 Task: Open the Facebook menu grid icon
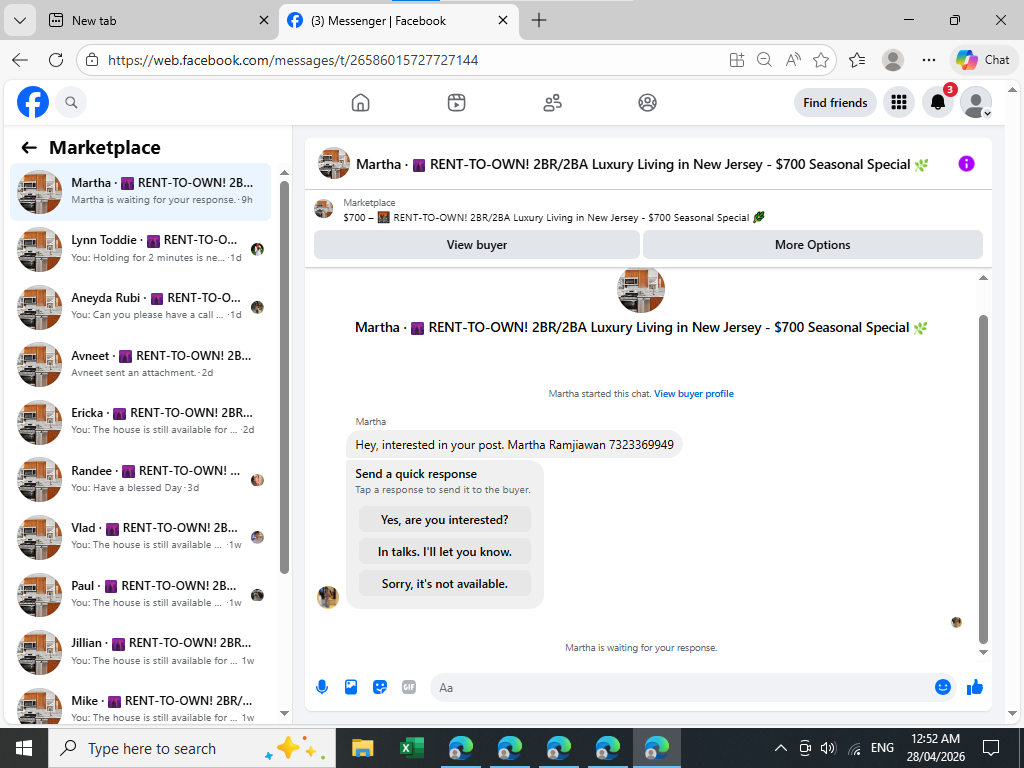coord(899,103)
